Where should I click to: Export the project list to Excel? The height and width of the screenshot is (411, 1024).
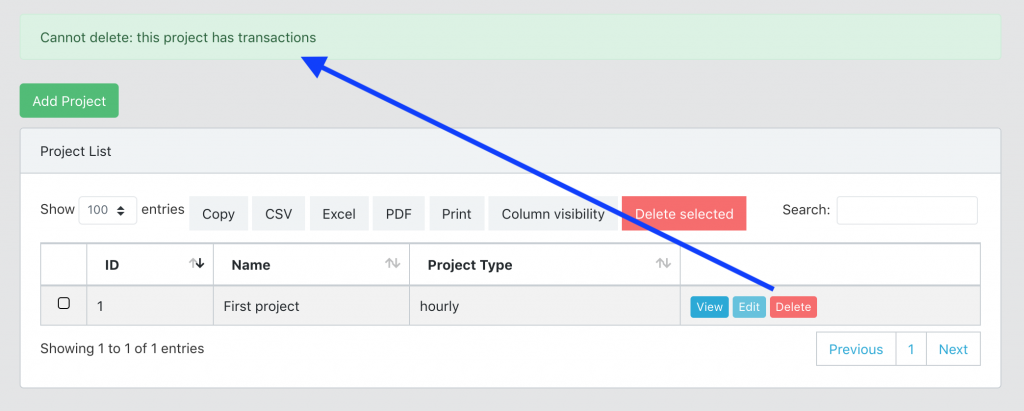click(x=339, y=214)
